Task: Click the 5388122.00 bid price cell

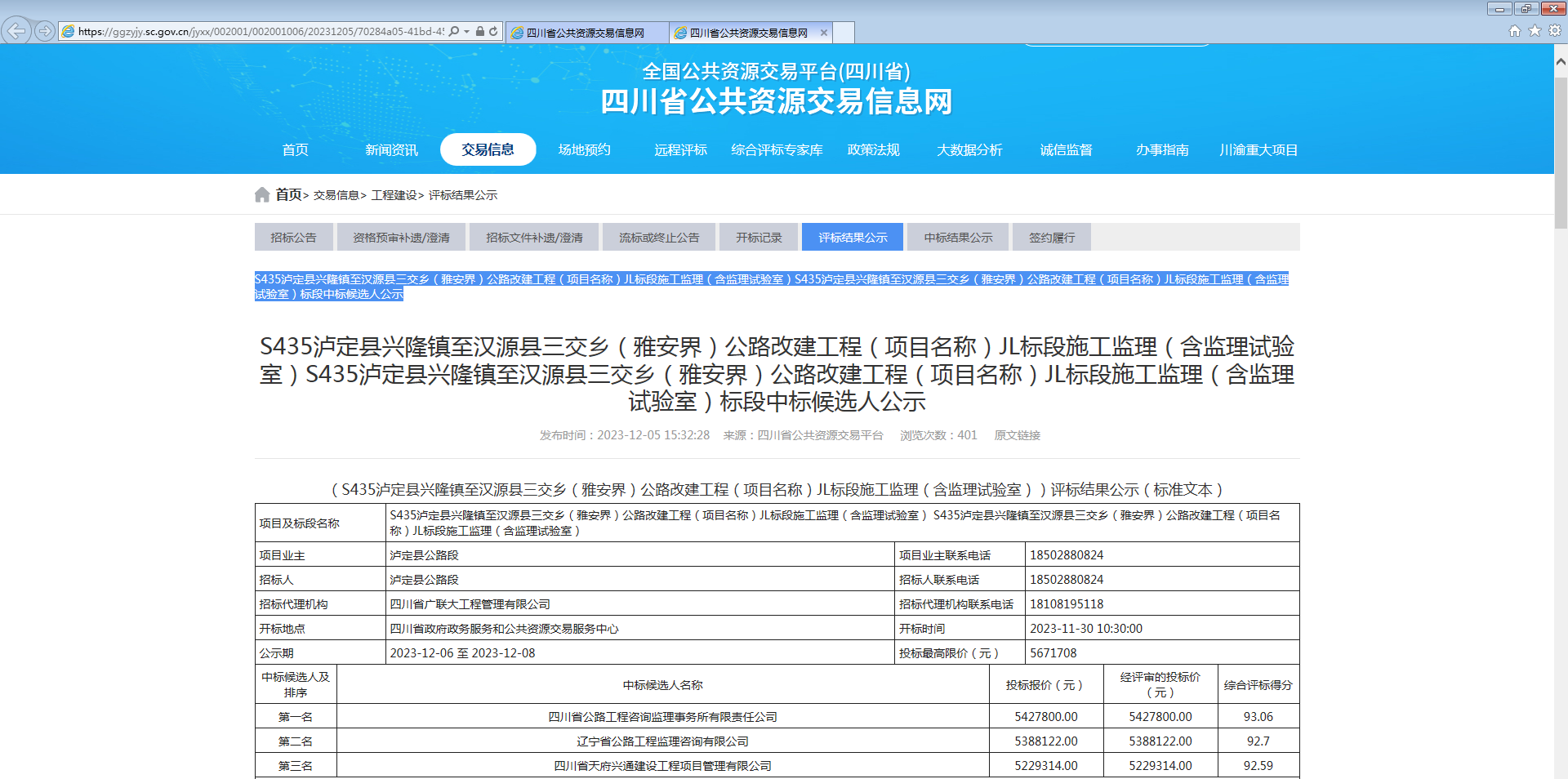Action: 1046,741
